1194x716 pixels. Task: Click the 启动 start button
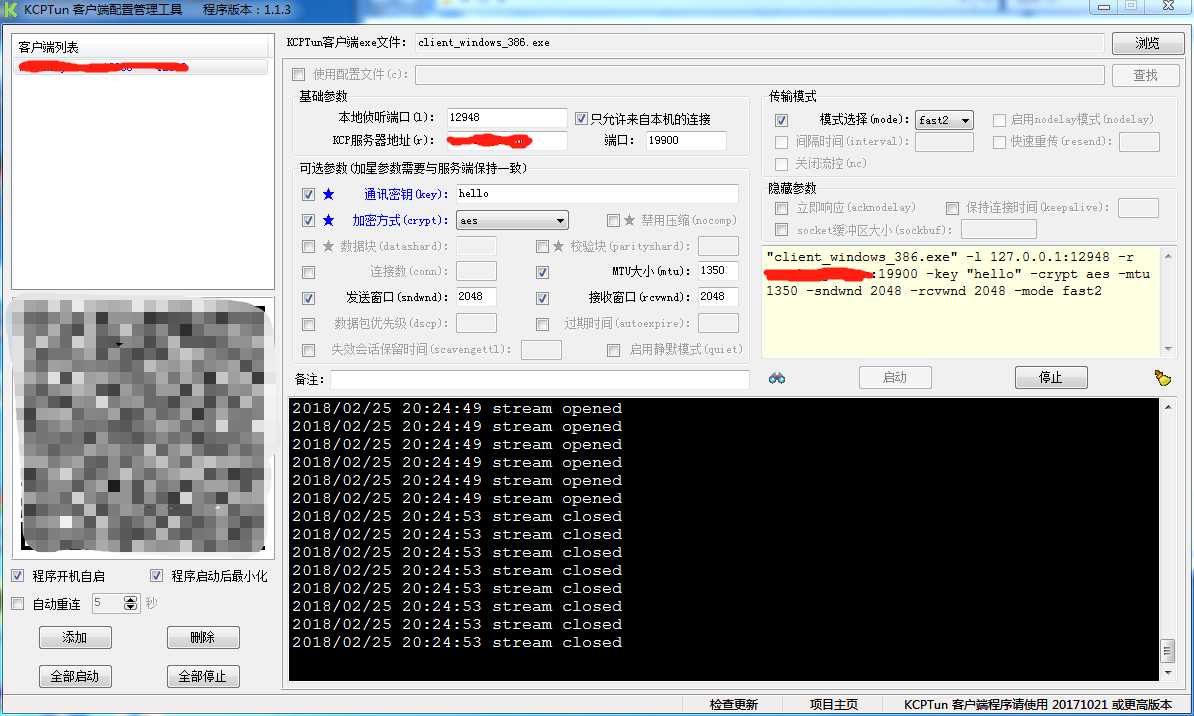pos(895,377)
